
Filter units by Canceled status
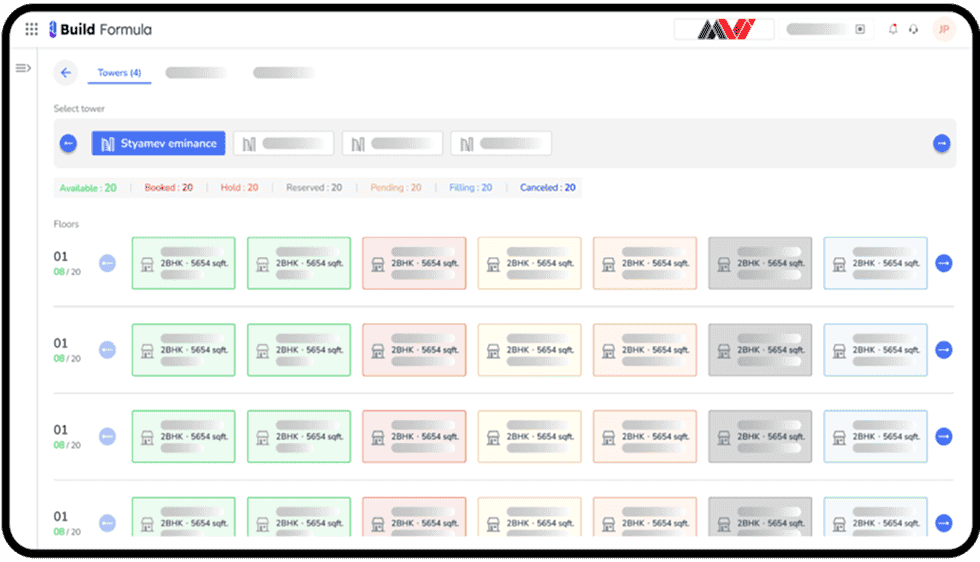(547, 188)
